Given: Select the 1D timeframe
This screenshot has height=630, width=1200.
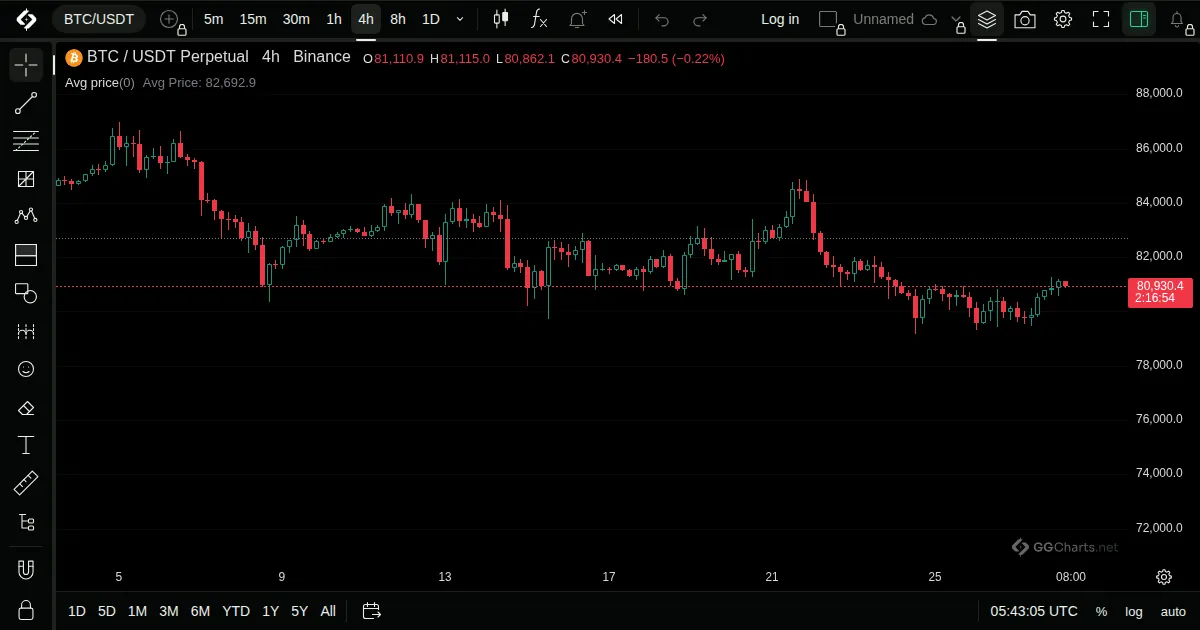Looking at the screenshot, I should [x=430, y=19].
